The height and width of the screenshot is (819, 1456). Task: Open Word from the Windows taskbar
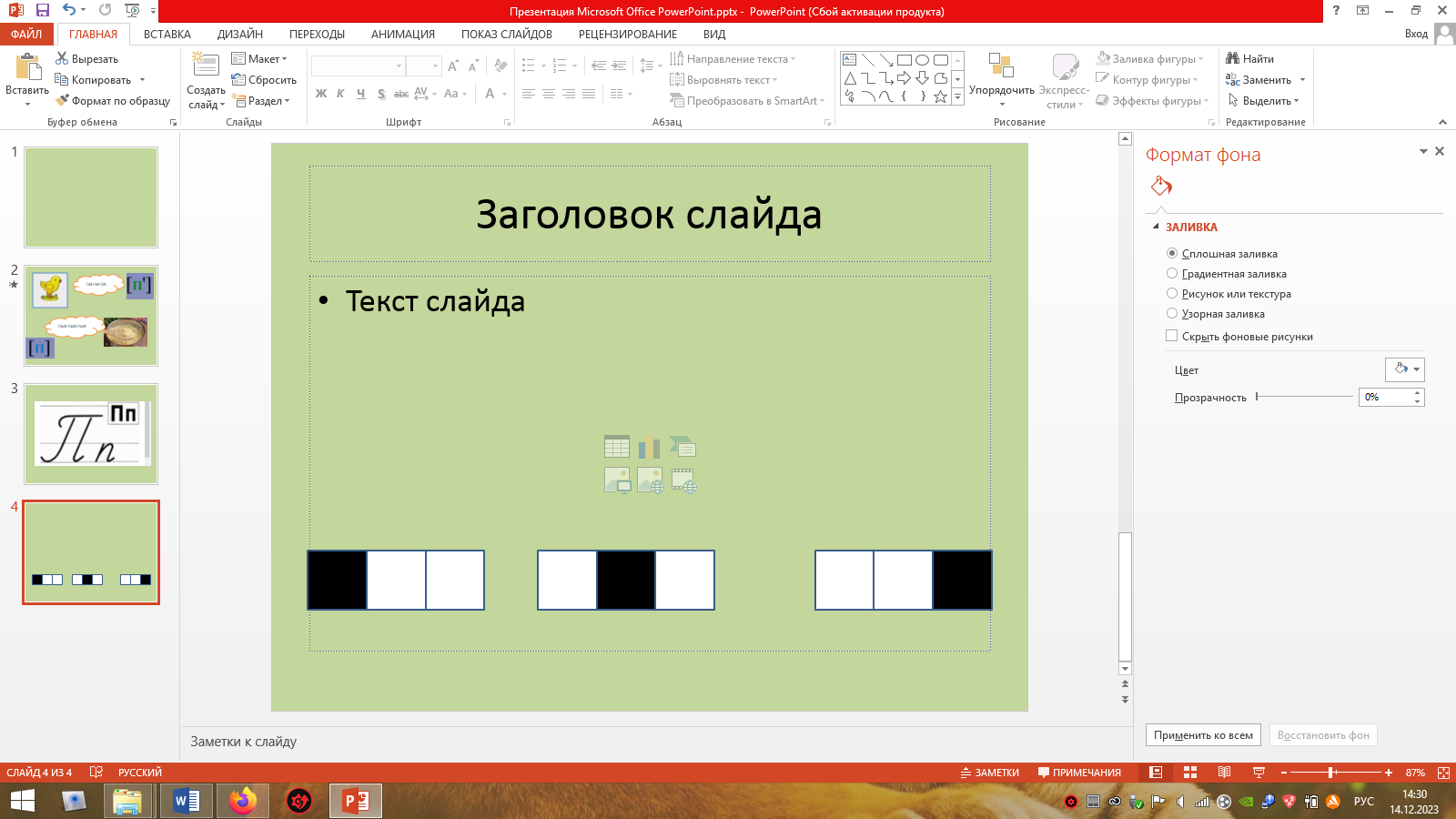pos(186,801)
